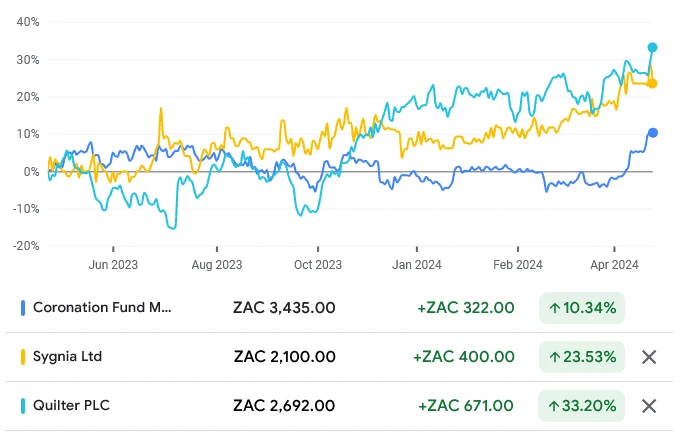The width and height of the screenshot is (680, 444).
Task: Click the Jun 2023 axis label
Action: (x=113, y=264)
